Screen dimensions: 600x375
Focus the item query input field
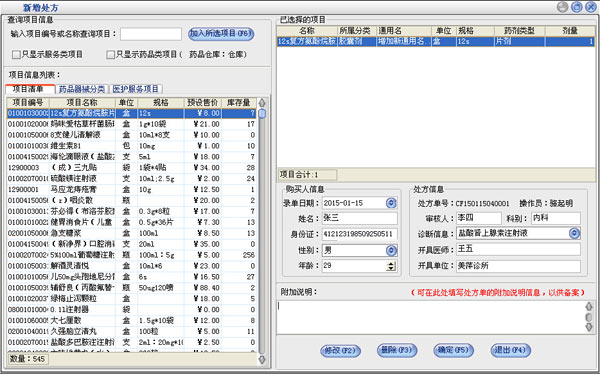click(x=151, y=34)
